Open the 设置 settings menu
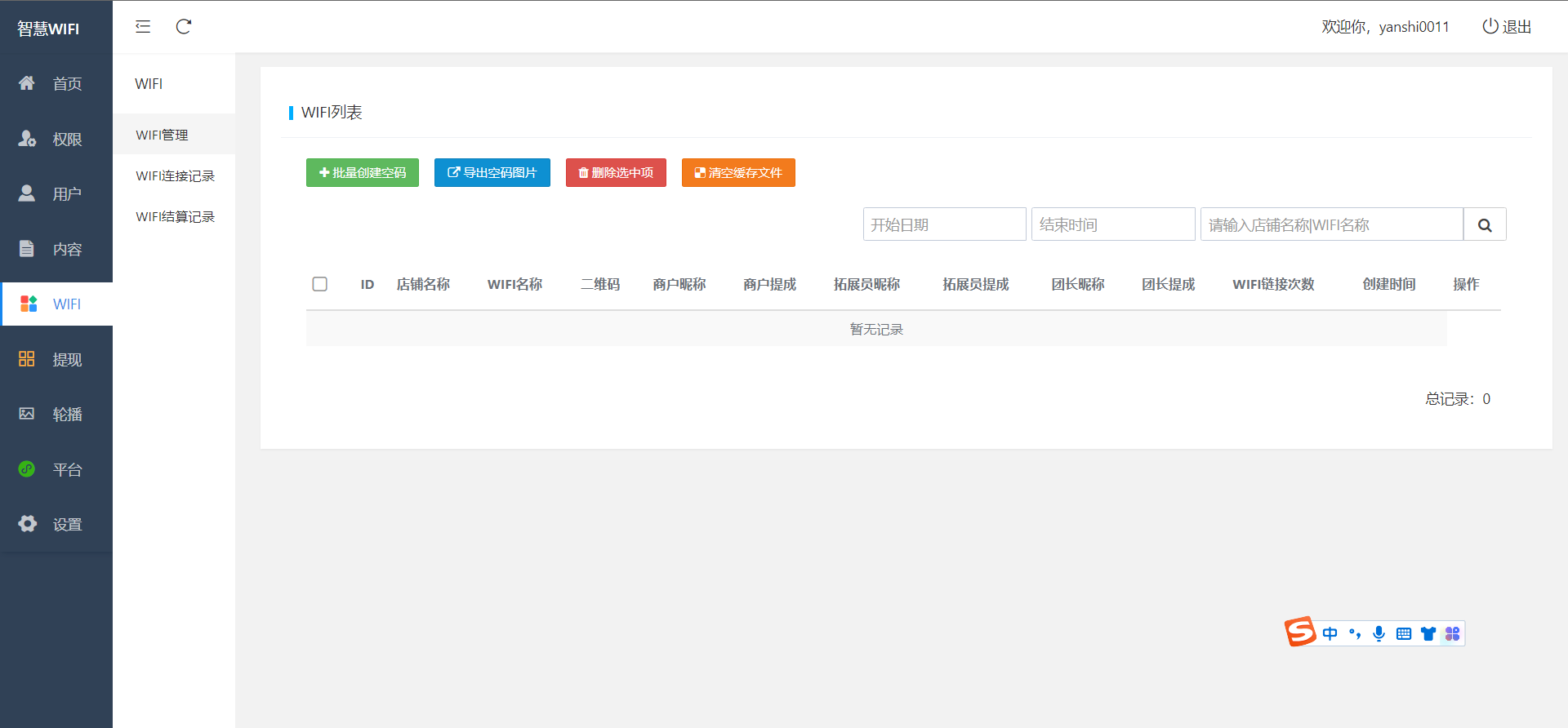1568x728 pixels. [x=56, y=524]
